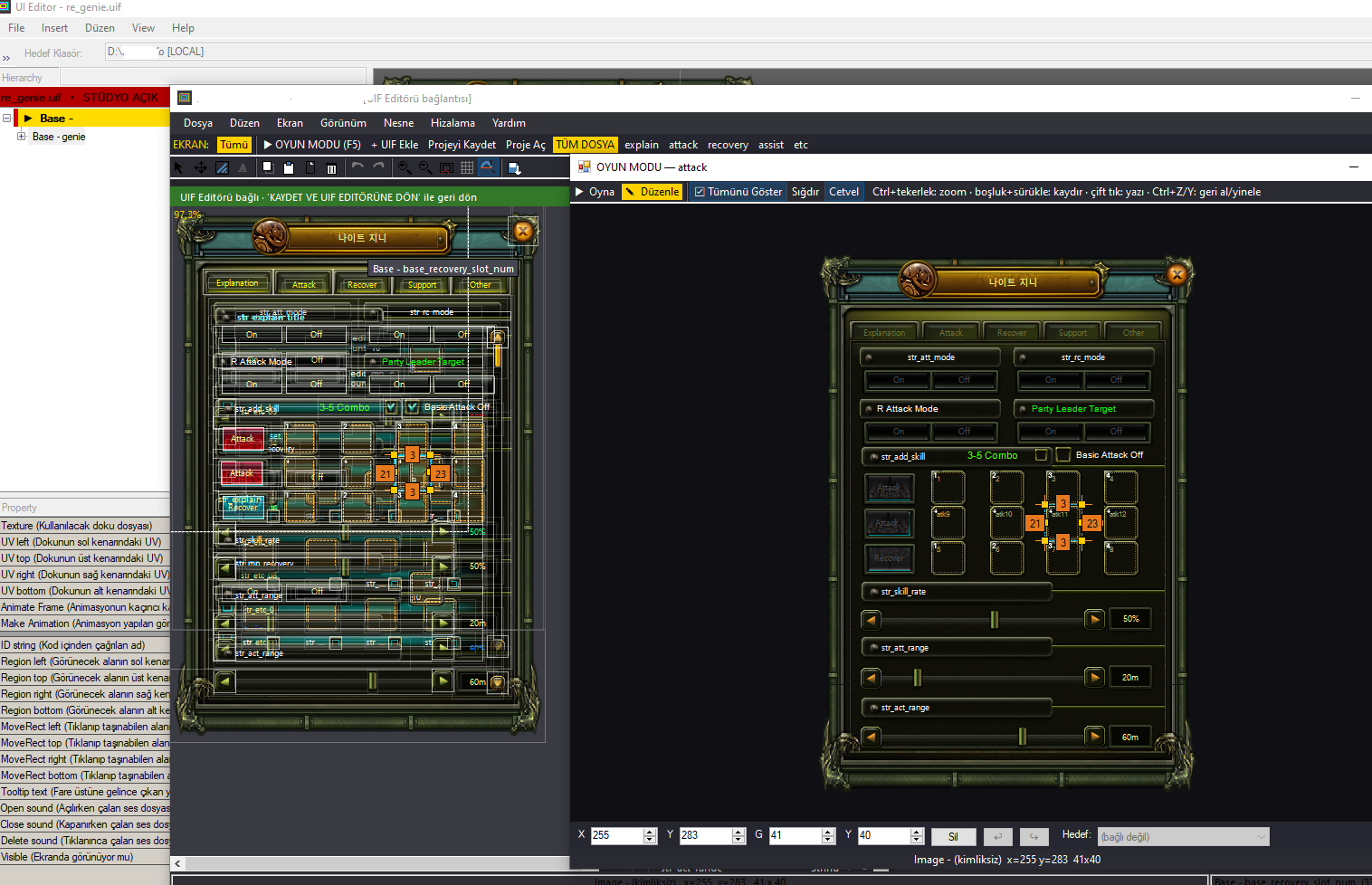This screenshot has width=1372, height=885.
Task: Click the orange X in OYUN MODU preview
Action: coord(1177,274)
